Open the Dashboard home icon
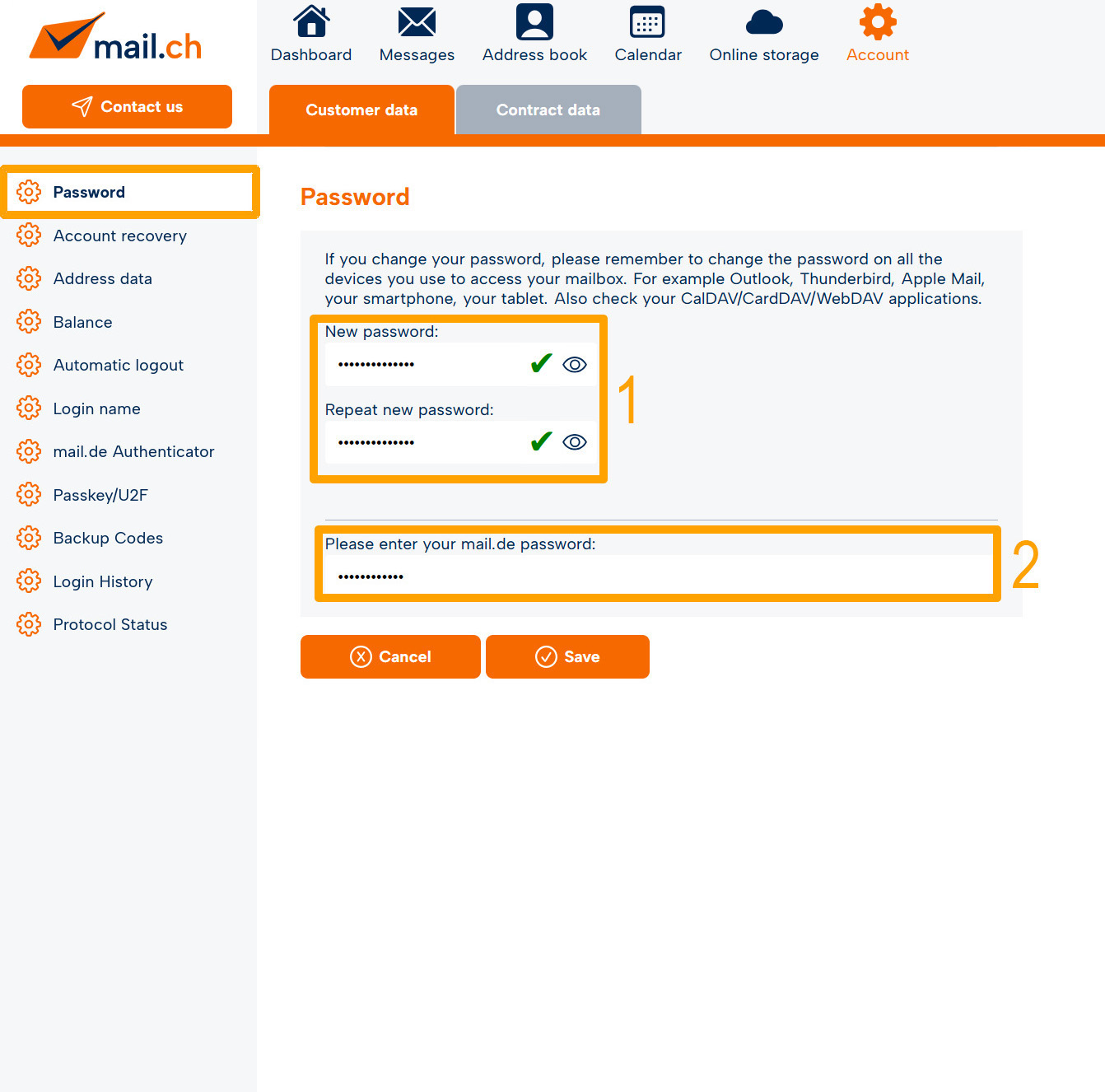The height and width of the screenshot is (1092, 1105). 311,22
